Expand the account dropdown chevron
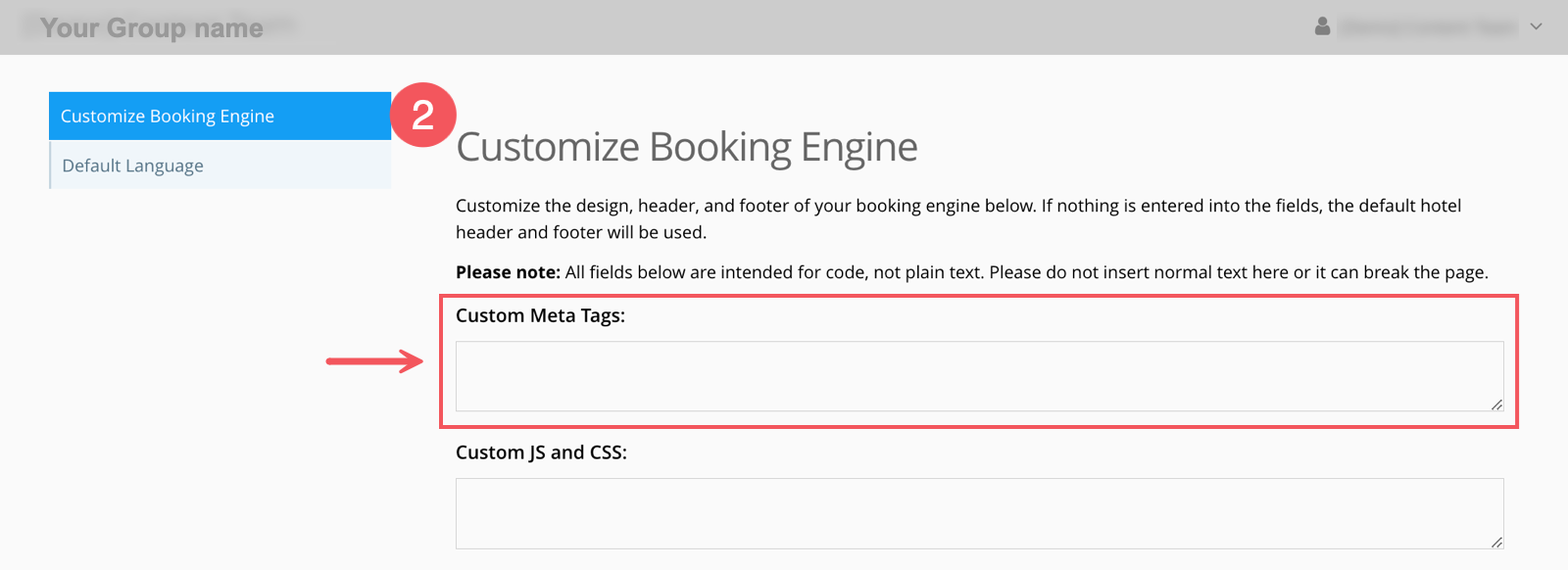1568x570 pixels. coord(1536,26)
